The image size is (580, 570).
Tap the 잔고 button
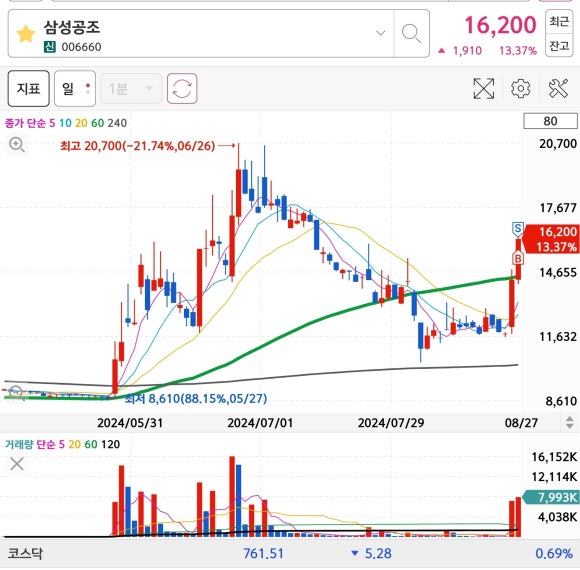point(559,45)
